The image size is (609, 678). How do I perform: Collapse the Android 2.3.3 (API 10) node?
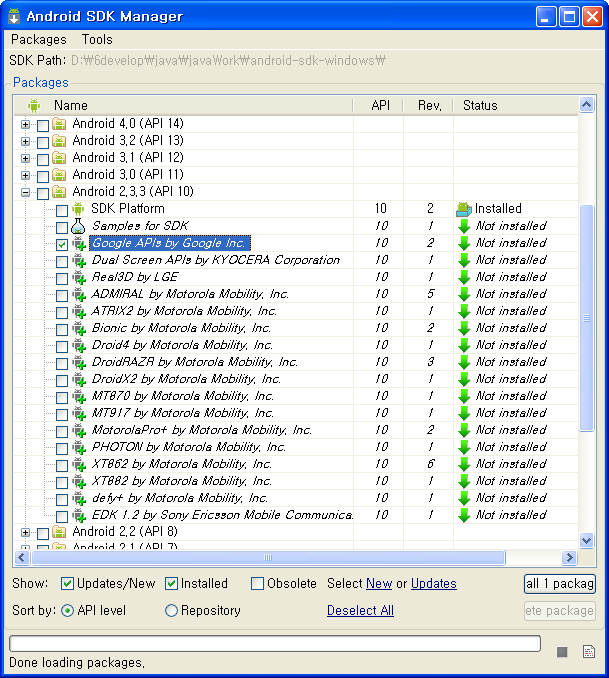point(26,192)
